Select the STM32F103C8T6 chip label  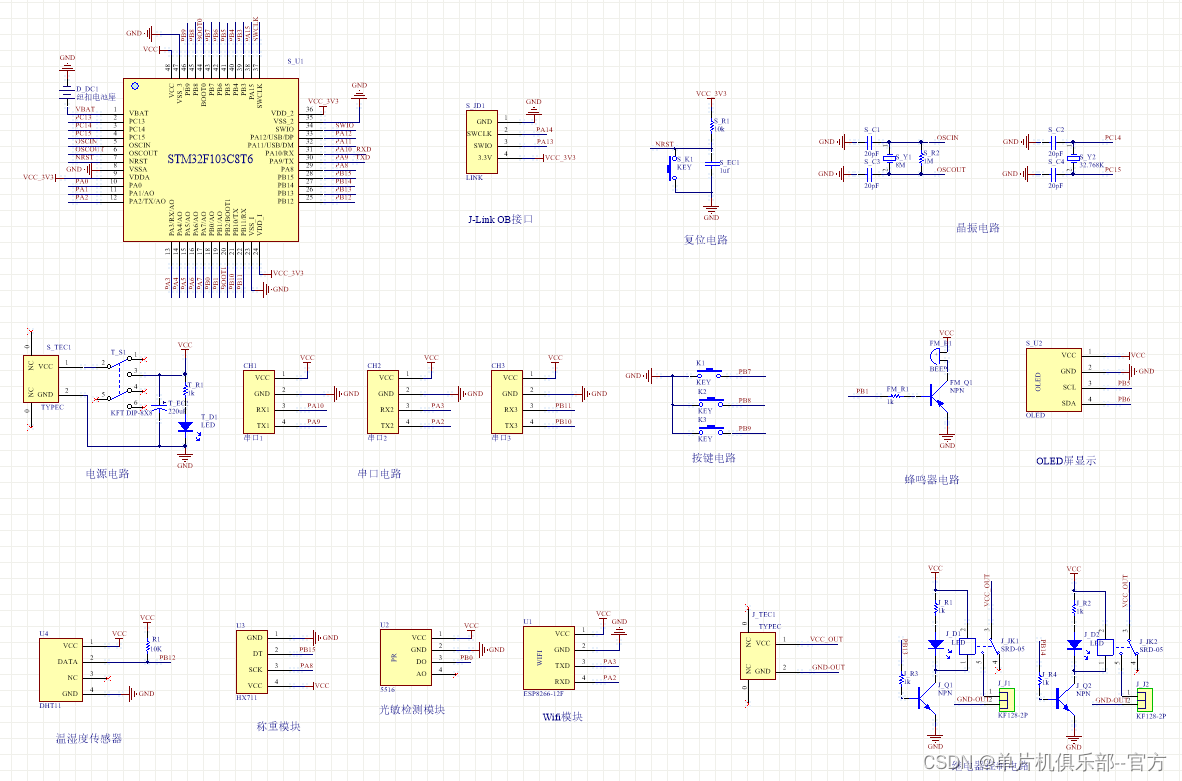coord(210,159)
